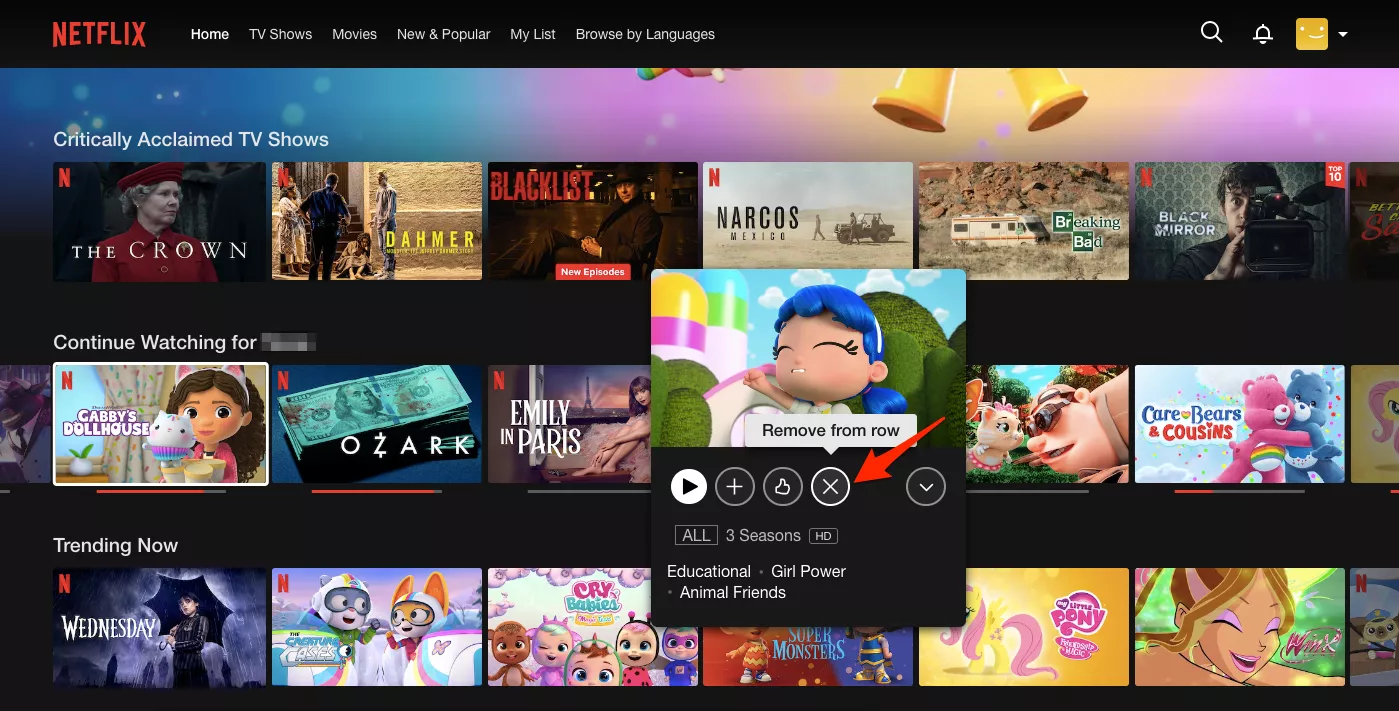
Task: Open the Dahmer thumbnail
Action: coord(377,221)
